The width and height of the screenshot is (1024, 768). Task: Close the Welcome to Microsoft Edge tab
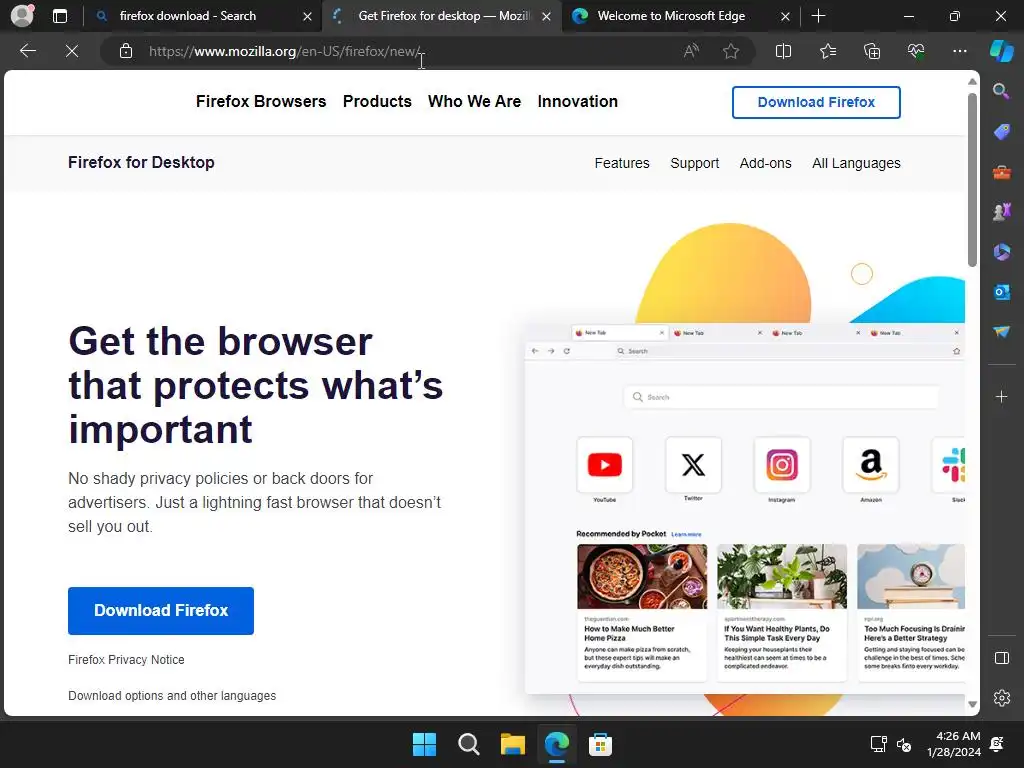point(786,16)
